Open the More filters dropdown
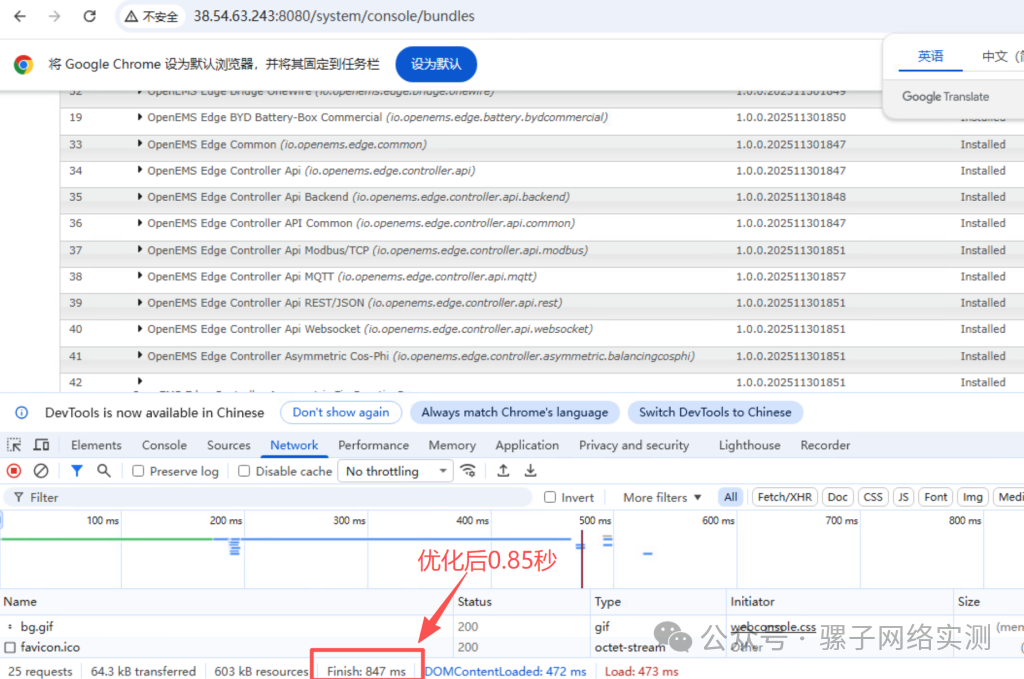Viewport: 1024px width, 679px height. tap(659, 497)
